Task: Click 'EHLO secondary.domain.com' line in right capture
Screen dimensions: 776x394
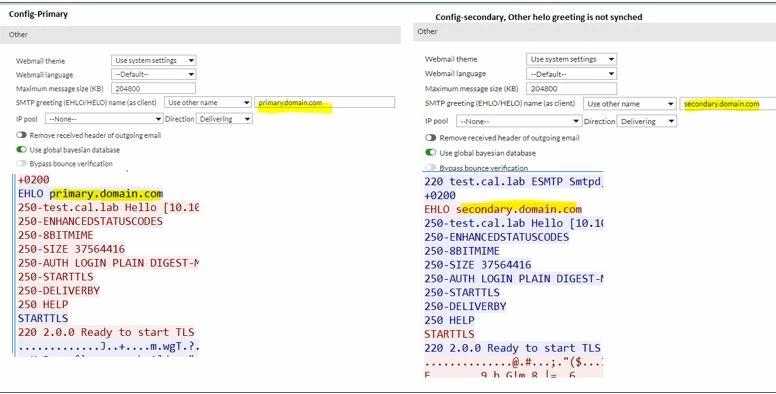Action: click(503, 209)
